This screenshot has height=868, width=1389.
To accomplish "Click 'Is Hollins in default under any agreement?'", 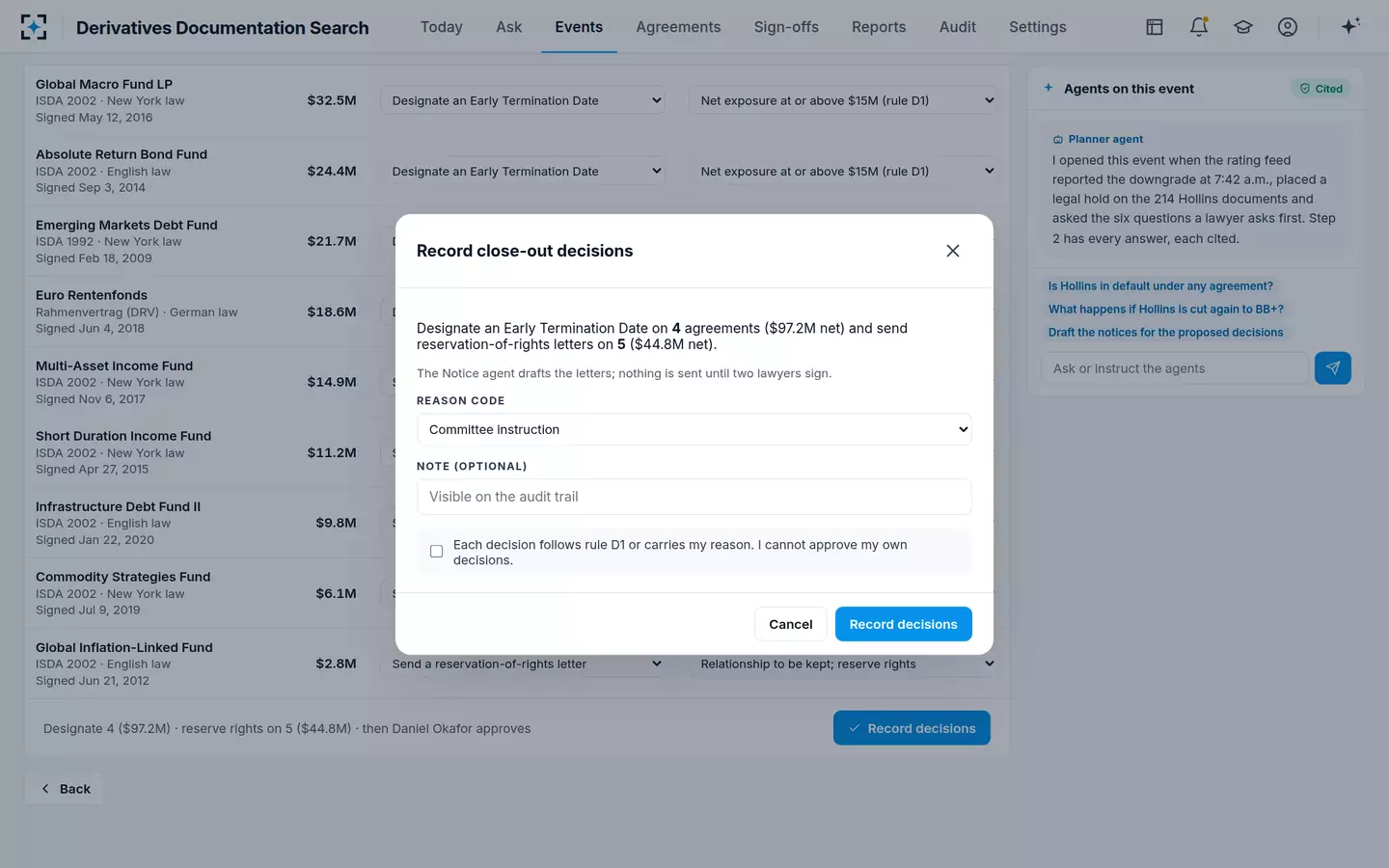I will point(1160,286).
